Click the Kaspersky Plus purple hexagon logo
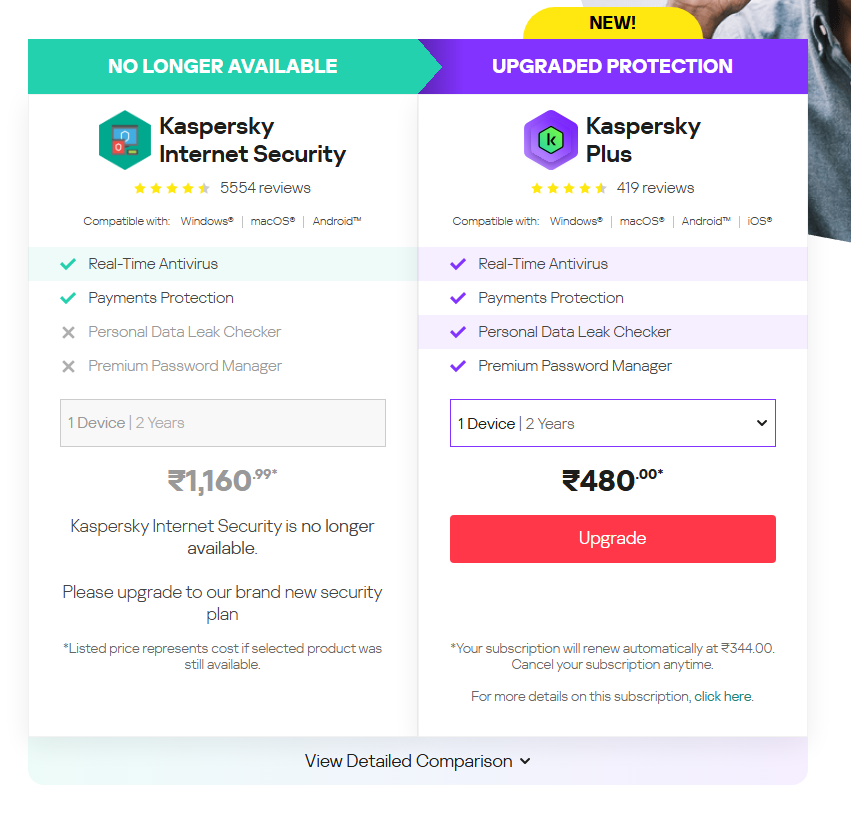The height and width of the screenshot is (833, 851). point(550,140)
